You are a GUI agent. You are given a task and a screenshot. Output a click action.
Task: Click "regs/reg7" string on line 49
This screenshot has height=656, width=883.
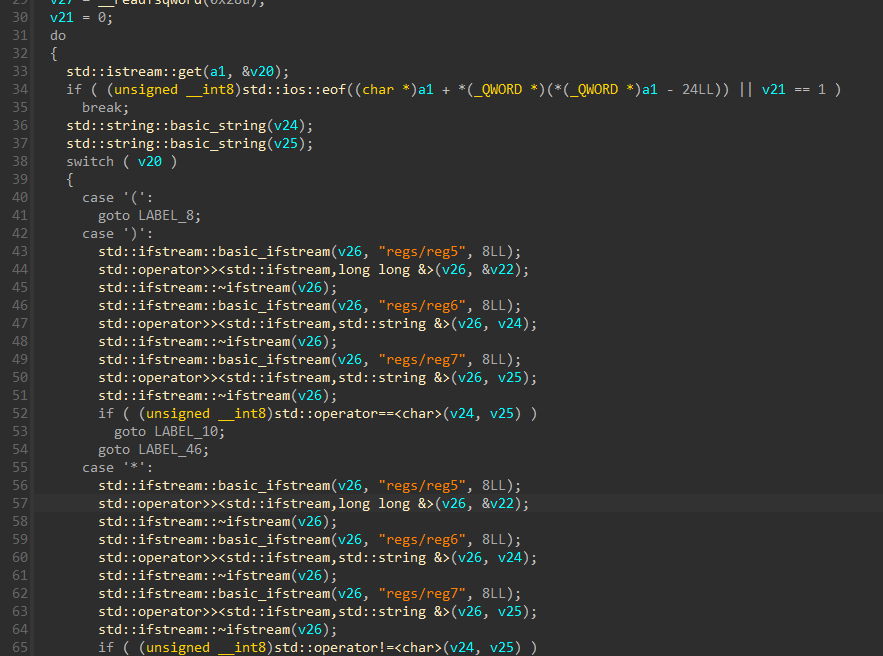pyautogui.click(x=422, y=360)
